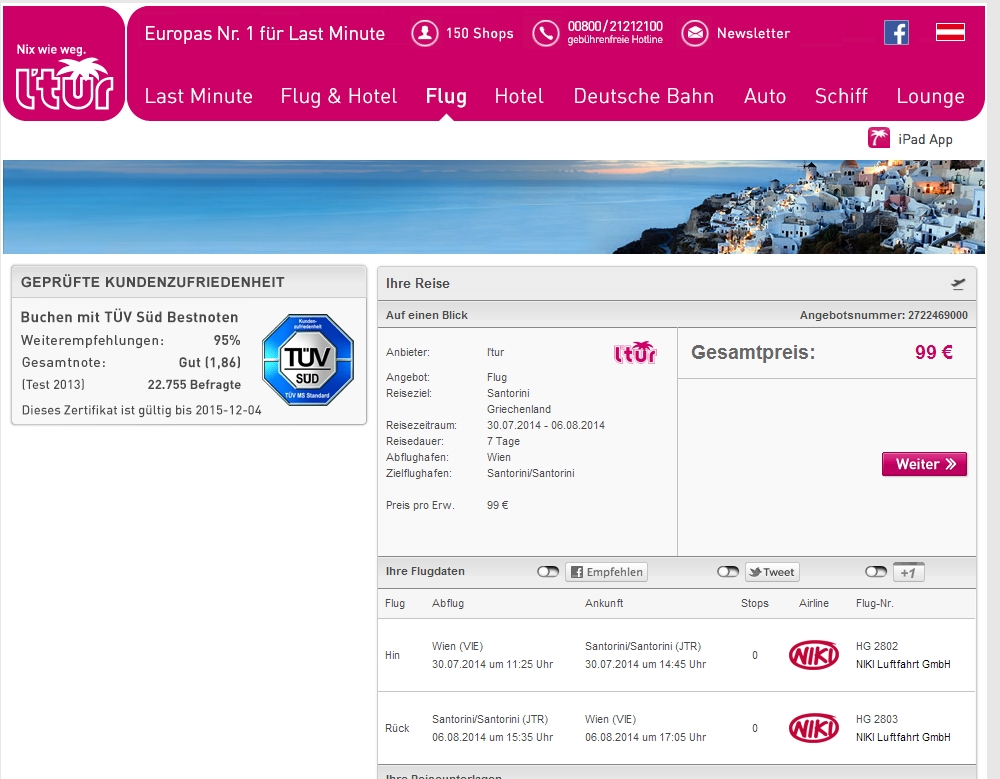Enable the Facebook Empfehlen toggle switch
Screen dimensions: 1000x779
[548, 572]
